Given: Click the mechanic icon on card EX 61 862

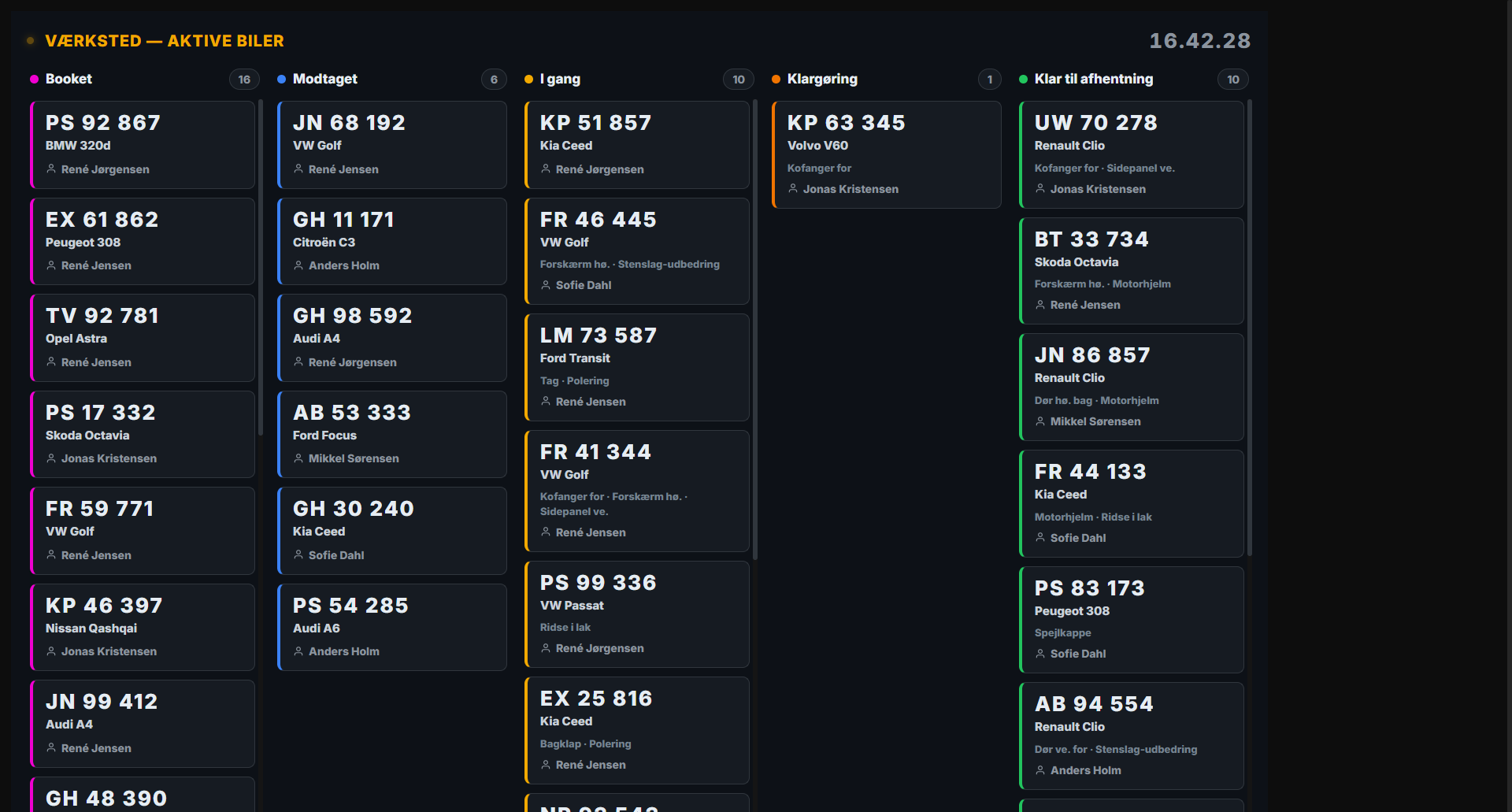Looking at the screenshot, I should click(x=51, y=265).
